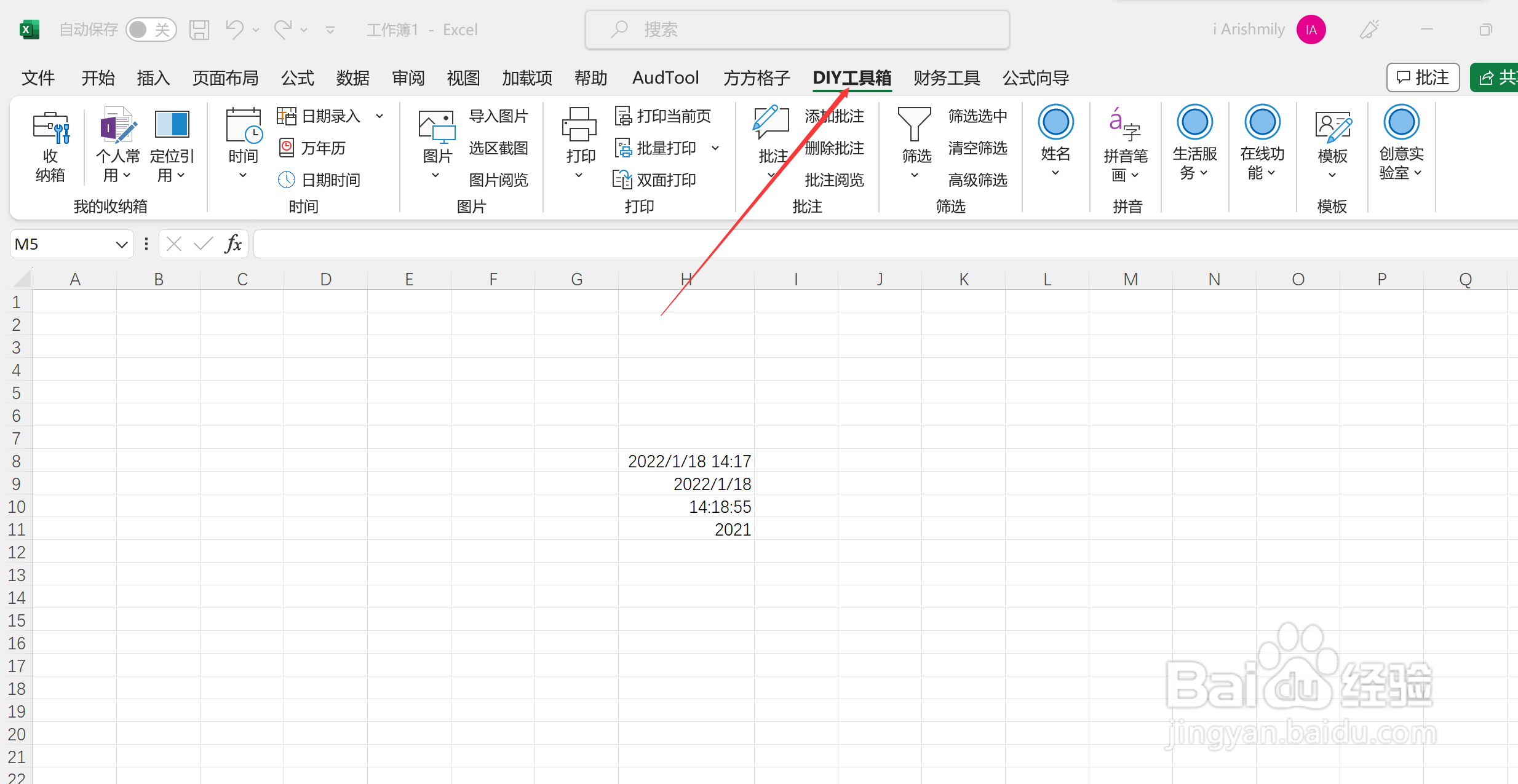Expand the Name Box dropdown arrow
Screen dimensions: 1518x784
[122, 245]
